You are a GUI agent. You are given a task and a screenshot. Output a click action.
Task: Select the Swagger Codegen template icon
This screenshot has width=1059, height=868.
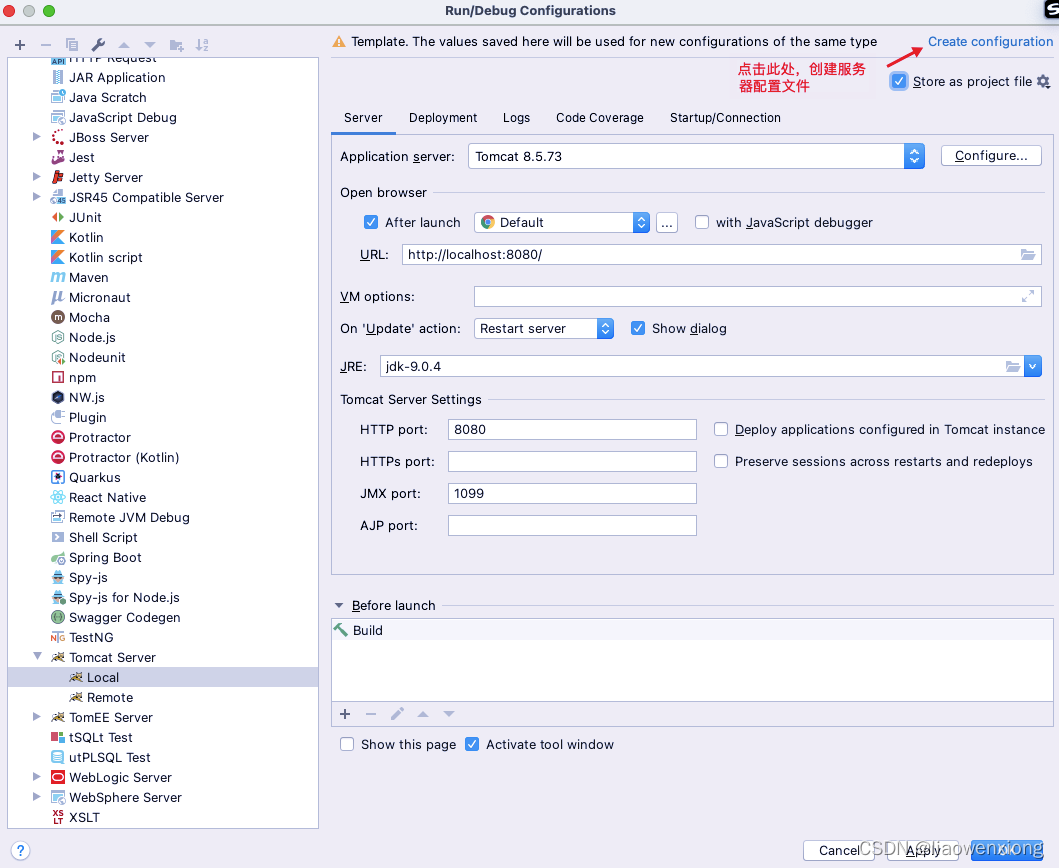click(x=58, y=617)
